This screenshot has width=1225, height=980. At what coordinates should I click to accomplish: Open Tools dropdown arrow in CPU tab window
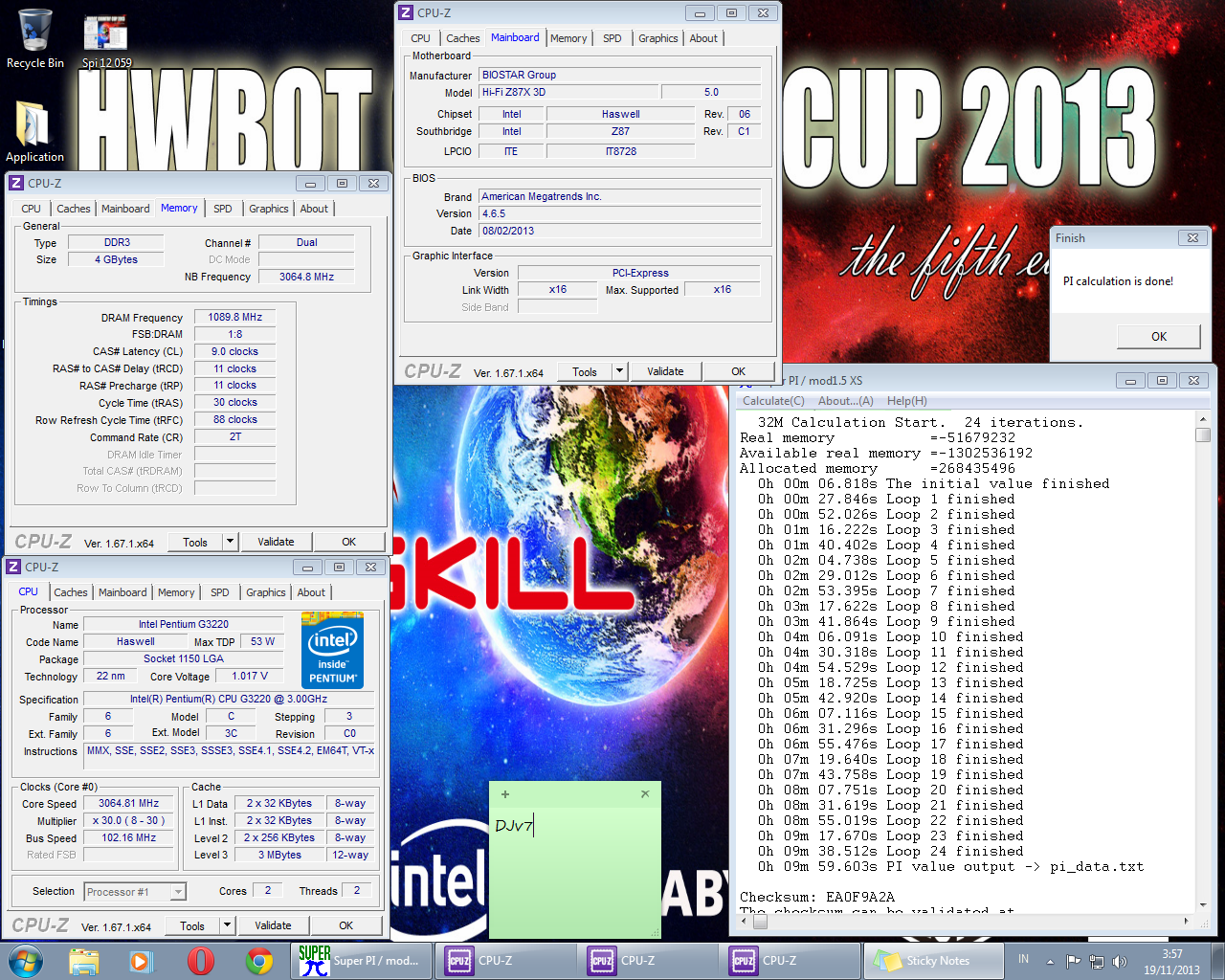tap(227, 925)
